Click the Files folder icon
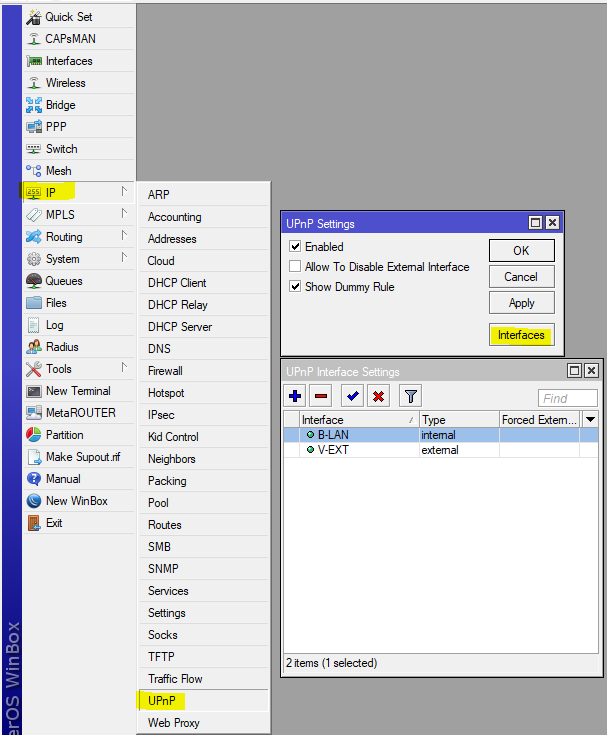 tap(34, 303)
